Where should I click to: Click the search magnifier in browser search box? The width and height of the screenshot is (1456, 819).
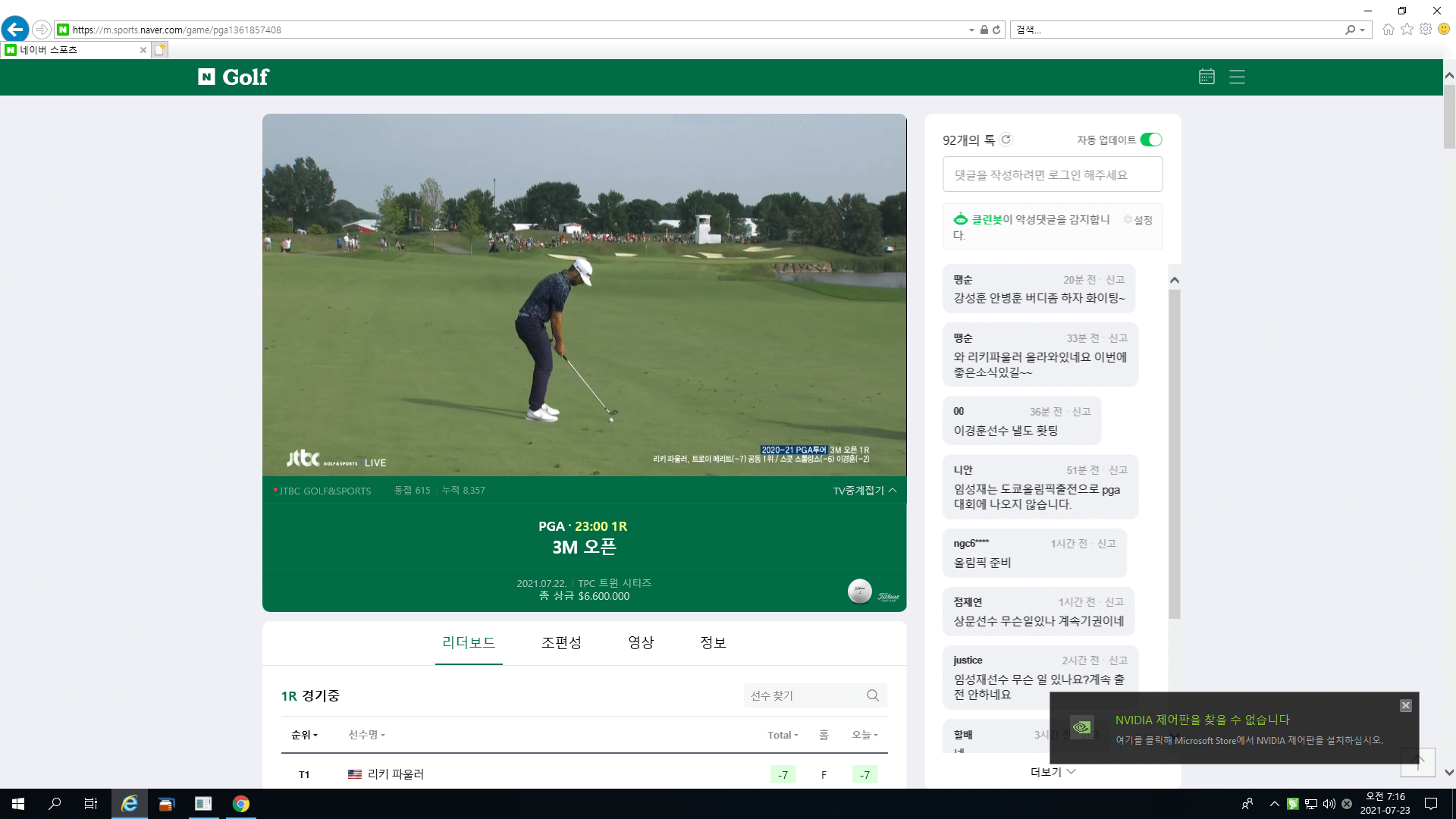[x=1350, y=30]
